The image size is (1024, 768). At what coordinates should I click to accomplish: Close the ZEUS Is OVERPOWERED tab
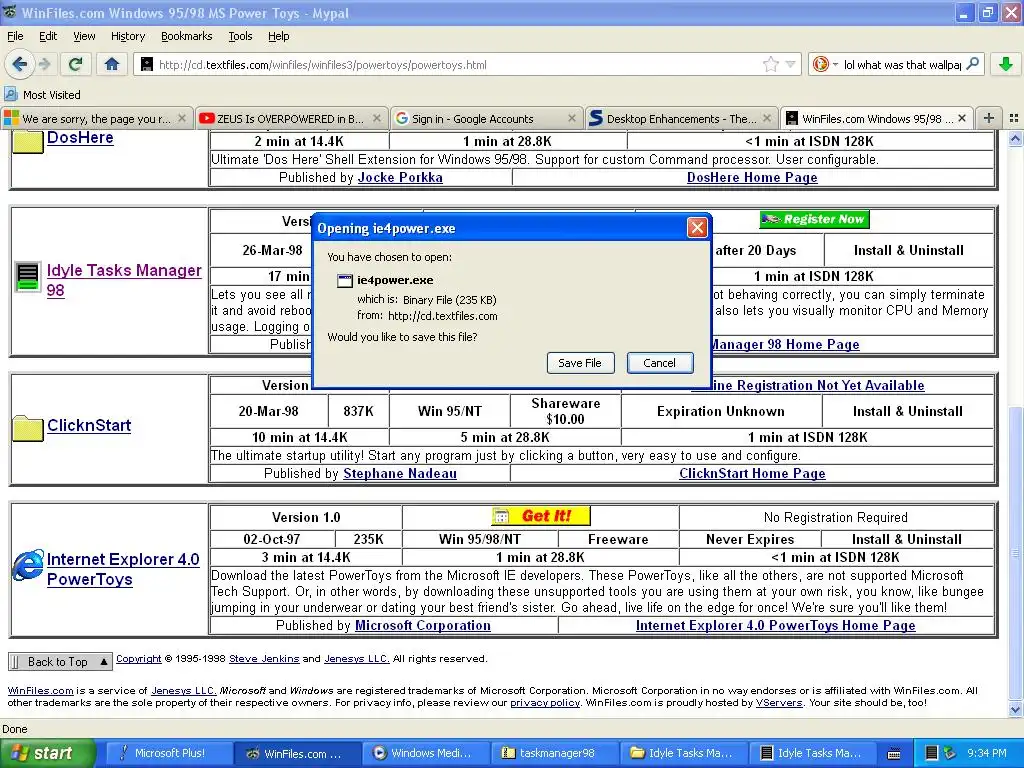(377, 118)
